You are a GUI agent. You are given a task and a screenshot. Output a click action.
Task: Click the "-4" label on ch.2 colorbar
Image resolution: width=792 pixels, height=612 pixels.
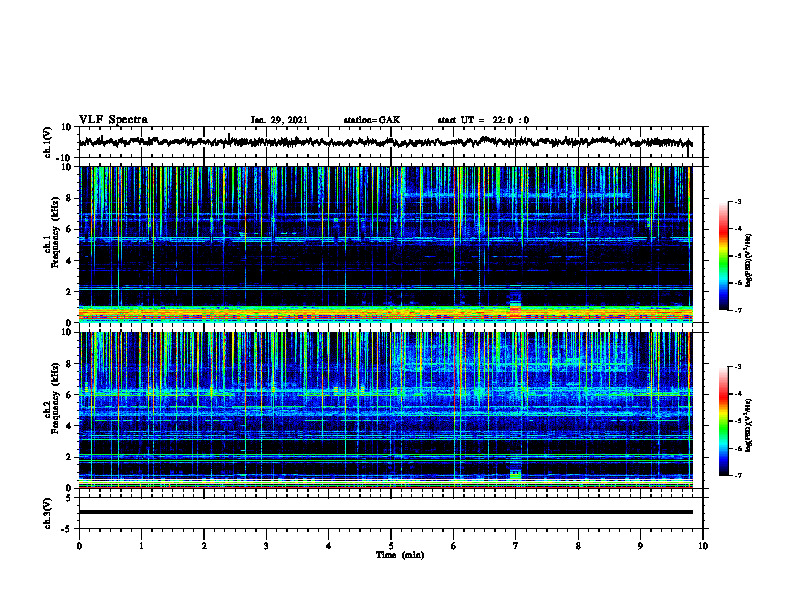point(738,394)
